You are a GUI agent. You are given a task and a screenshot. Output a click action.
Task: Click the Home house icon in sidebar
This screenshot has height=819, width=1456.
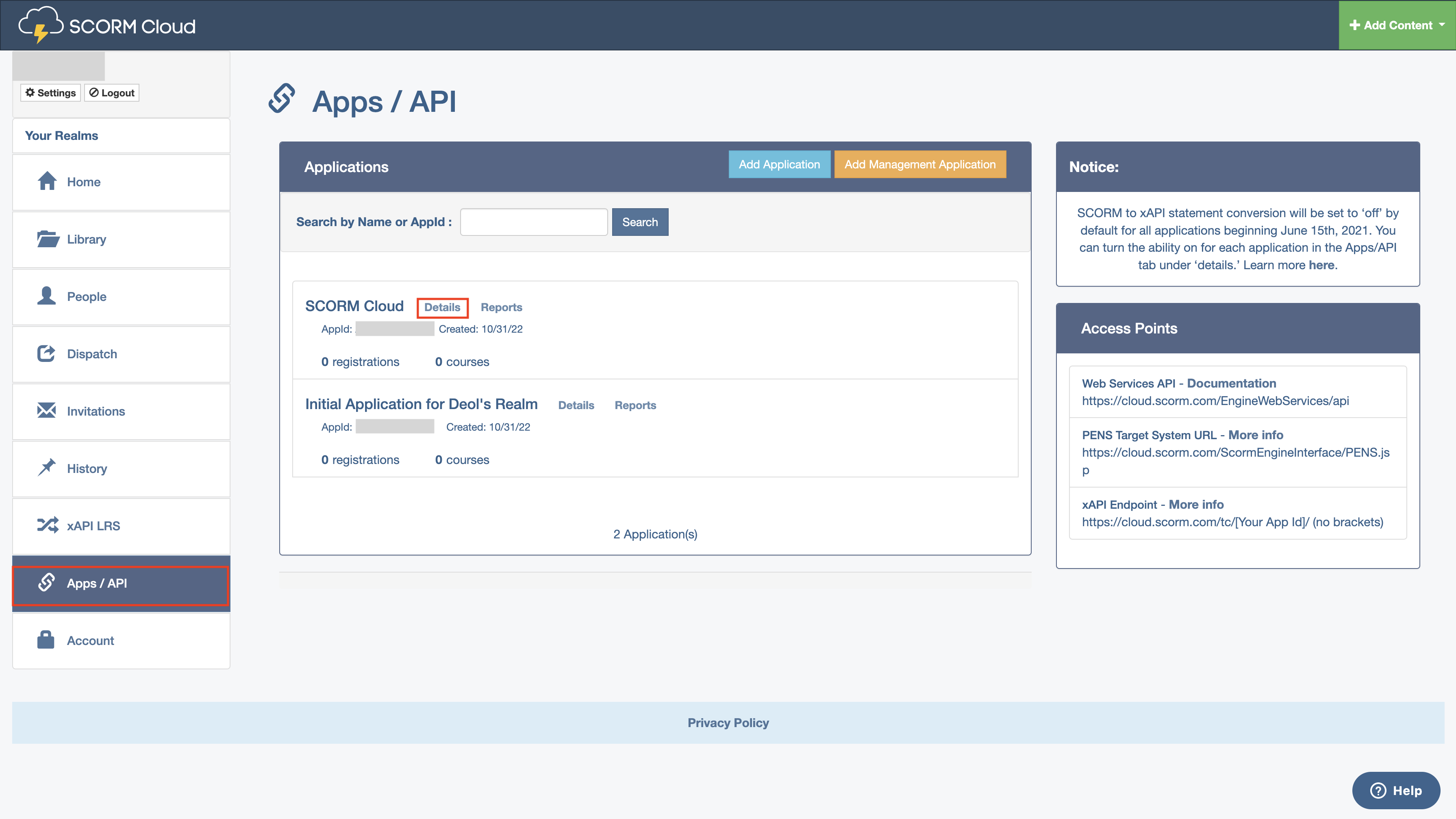point(47,181)
